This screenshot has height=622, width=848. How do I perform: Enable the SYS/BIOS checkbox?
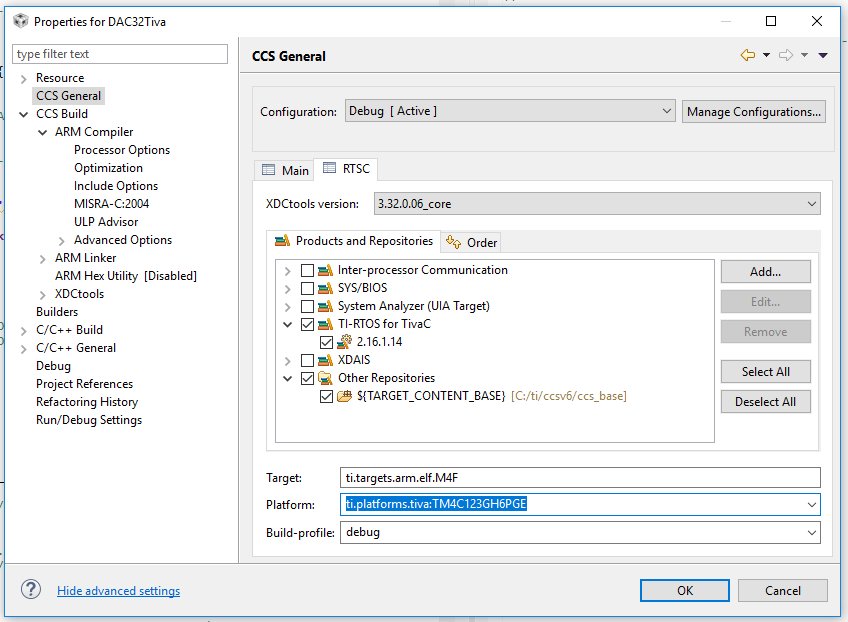click(x=307, y=288)
